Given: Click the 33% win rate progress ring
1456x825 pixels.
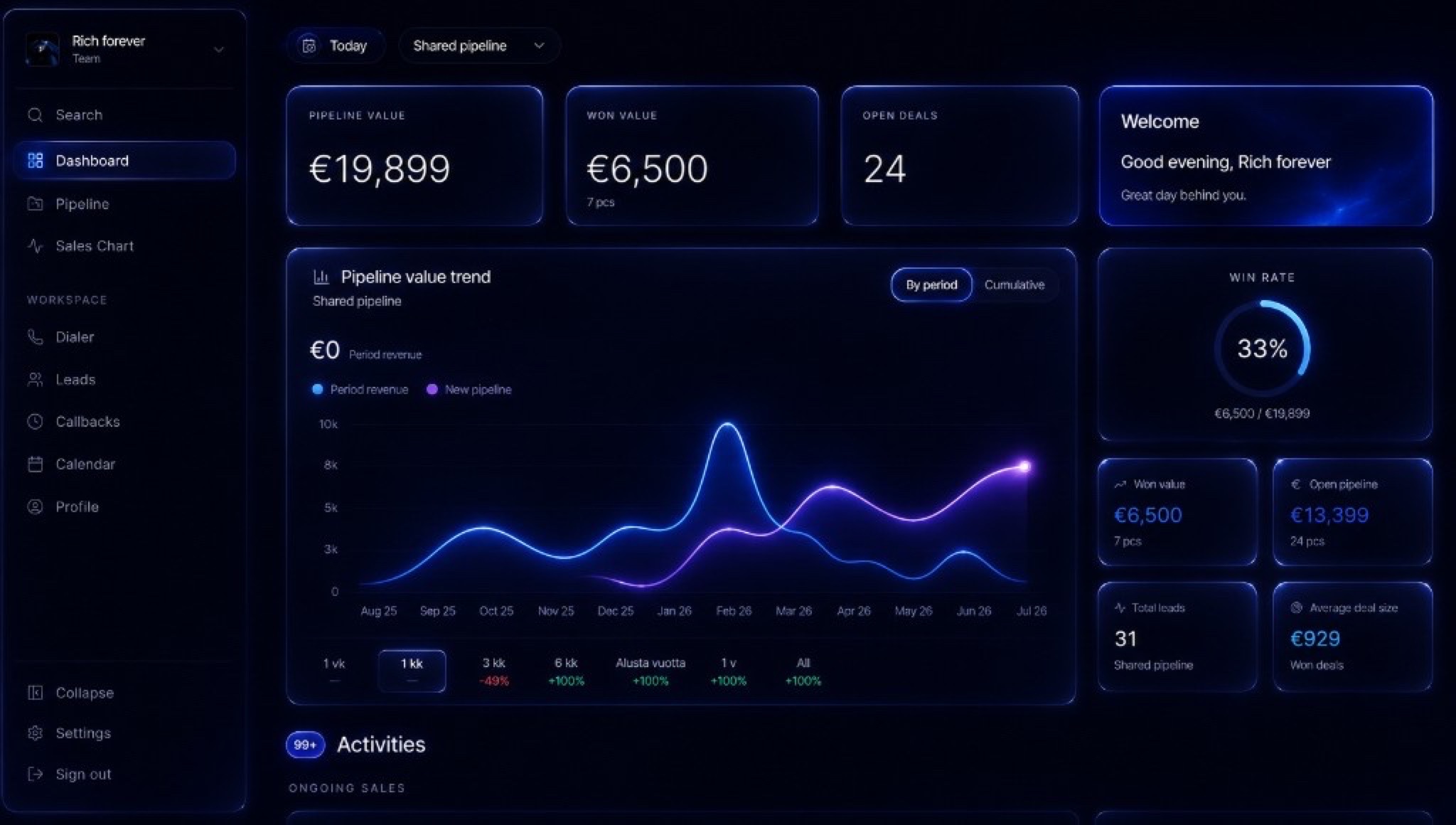Looking at the screenshot, I should click(x=1262, y=348).
